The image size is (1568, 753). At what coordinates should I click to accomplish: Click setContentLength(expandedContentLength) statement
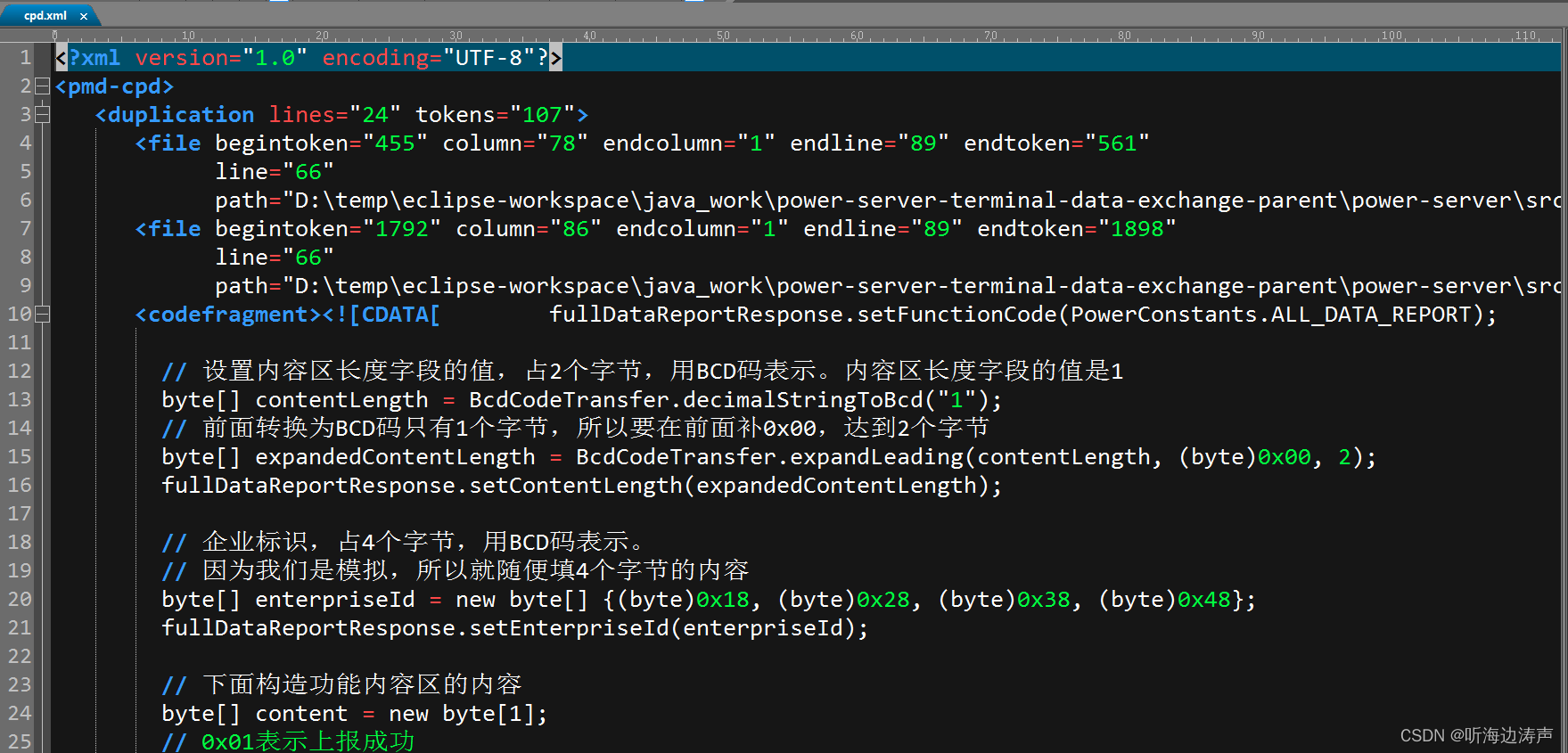click(x=581, y=486)
